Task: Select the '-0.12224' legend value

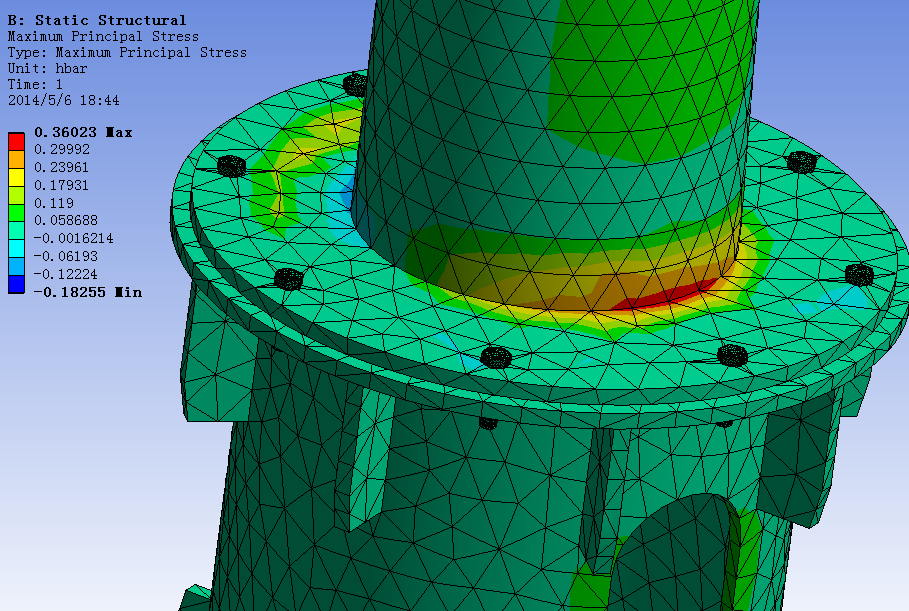Action: pyautogui.click(x=66, y=274)
